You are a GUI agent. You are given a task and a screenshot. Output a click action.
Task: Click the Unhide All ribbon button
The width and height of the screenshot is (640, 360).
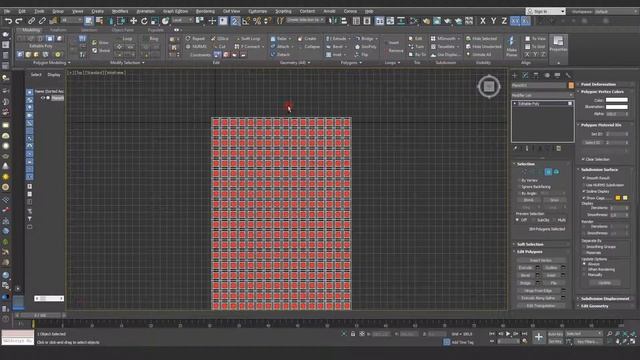pyautogui.click(x=479, y=54)
